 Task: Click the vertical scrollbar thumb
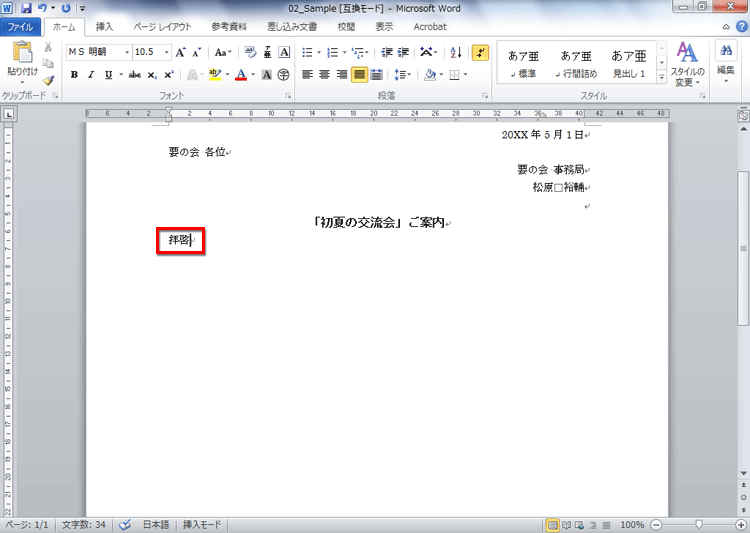click(x=743, y=248)
